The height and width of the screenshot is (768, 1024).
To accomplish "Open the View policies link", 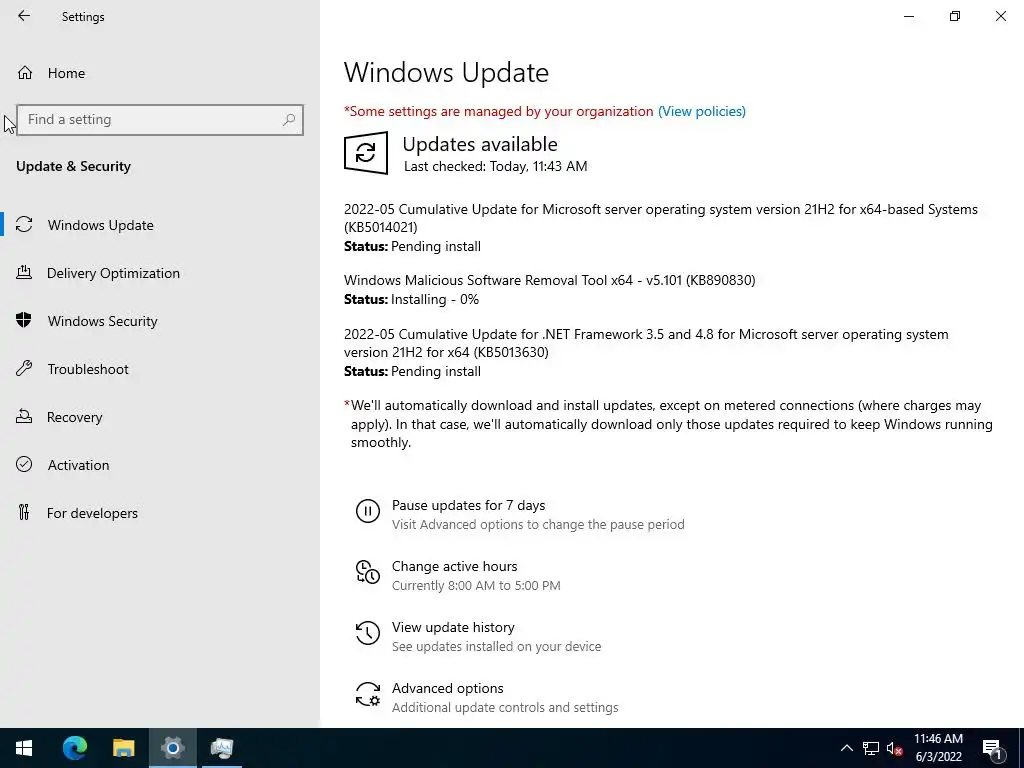I will [701, 112].
